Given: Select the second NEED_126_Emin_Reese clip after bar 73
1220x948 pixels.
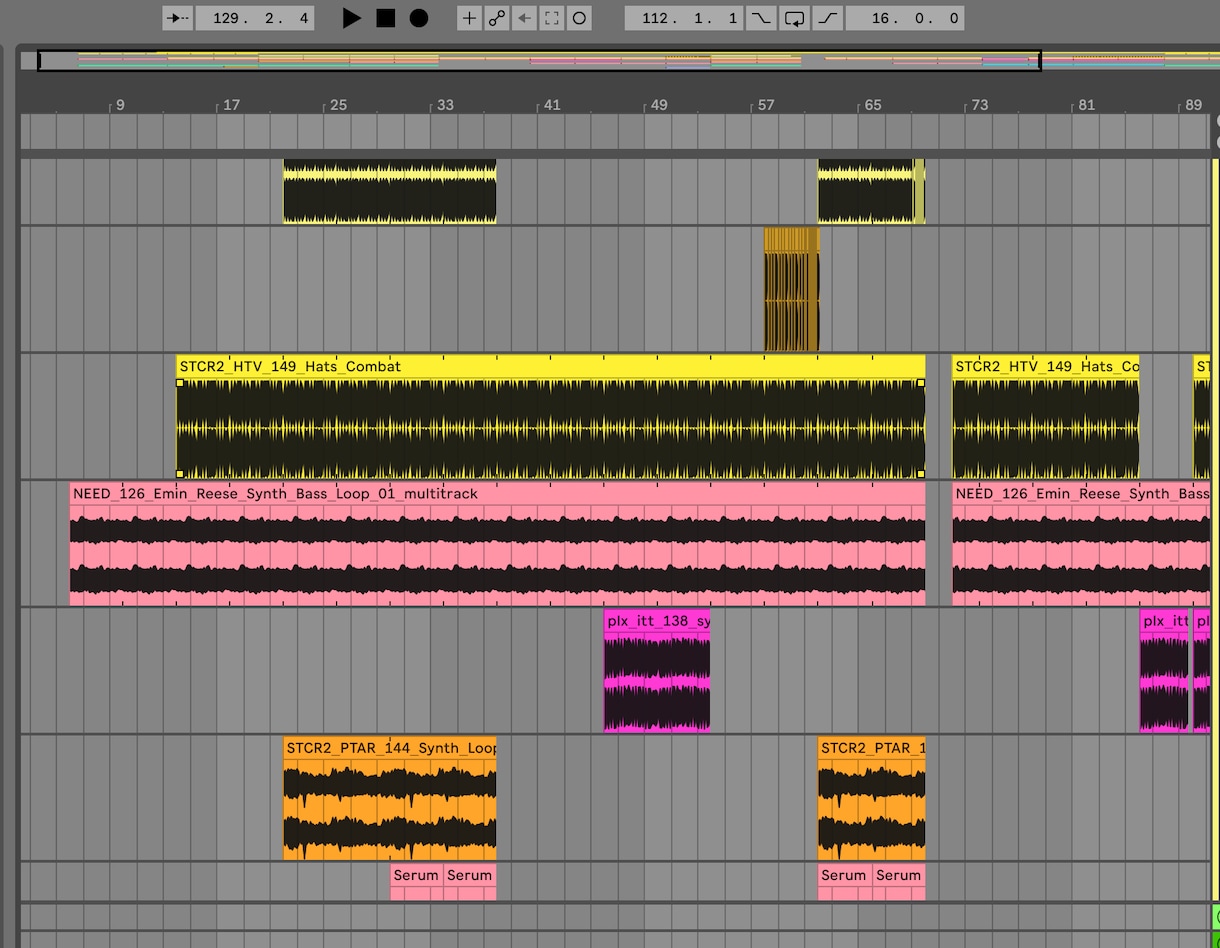Looking at the screenshot, I should (1081, 544).
